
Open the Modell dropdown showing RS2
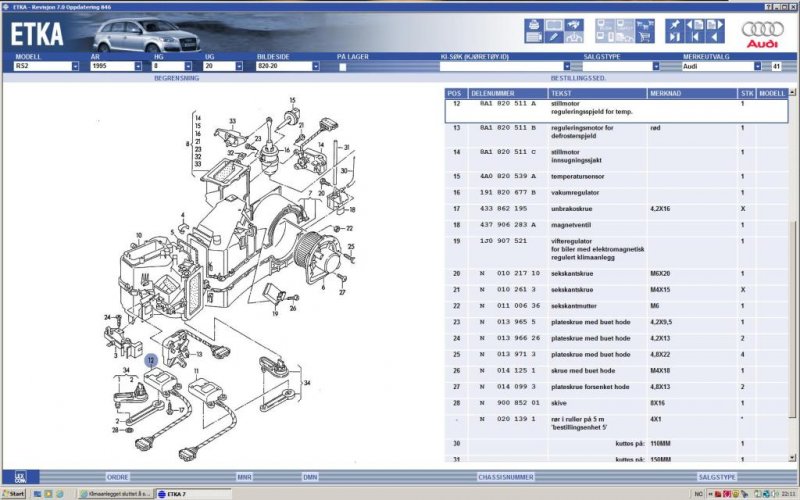click(75, 67)
